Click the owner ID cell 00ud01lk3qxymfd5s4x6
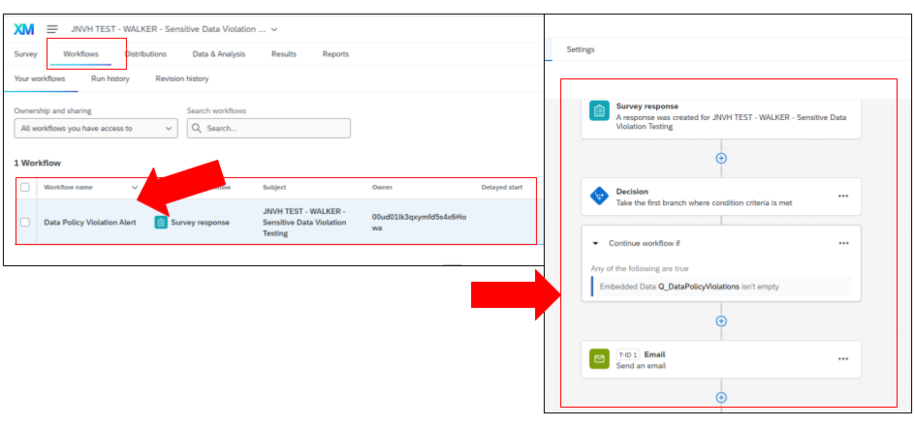915x427 pixels. pos(419,222)
